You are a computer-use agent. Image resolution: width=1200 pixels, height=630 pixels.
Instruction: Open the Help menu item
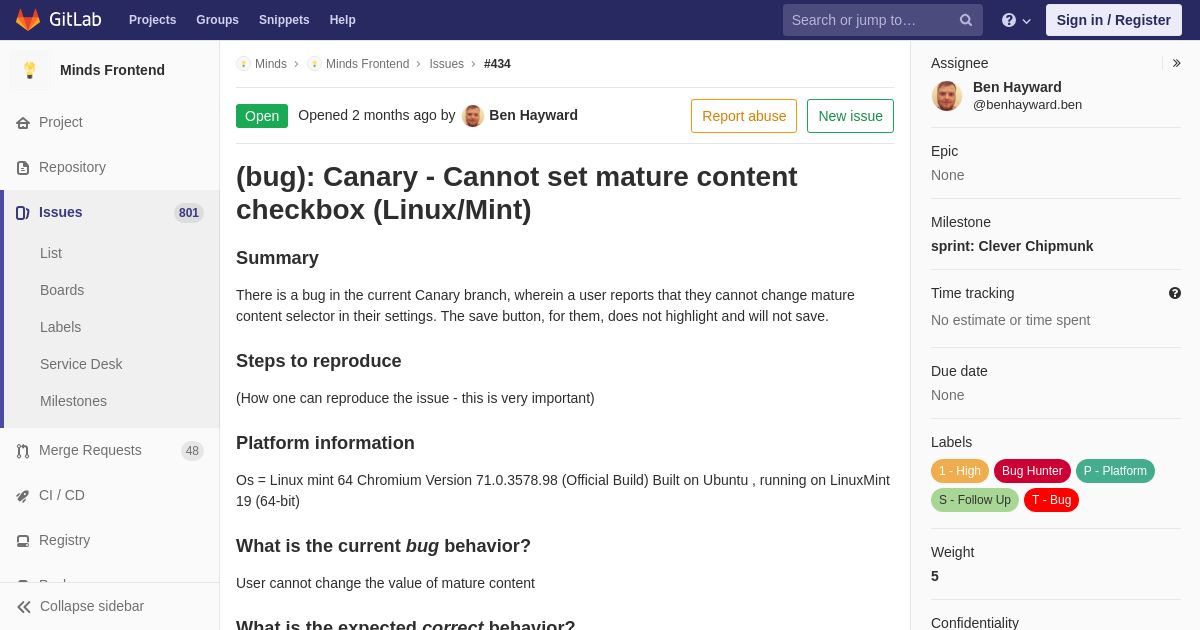343,20
